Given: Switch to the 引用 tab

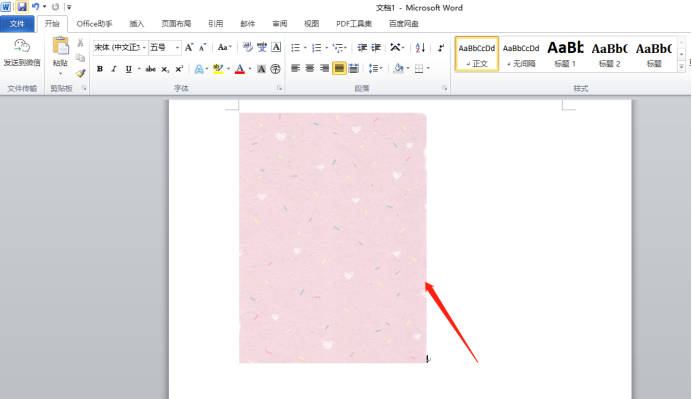Looking at the screenshot, I should (x=216, y=23).
